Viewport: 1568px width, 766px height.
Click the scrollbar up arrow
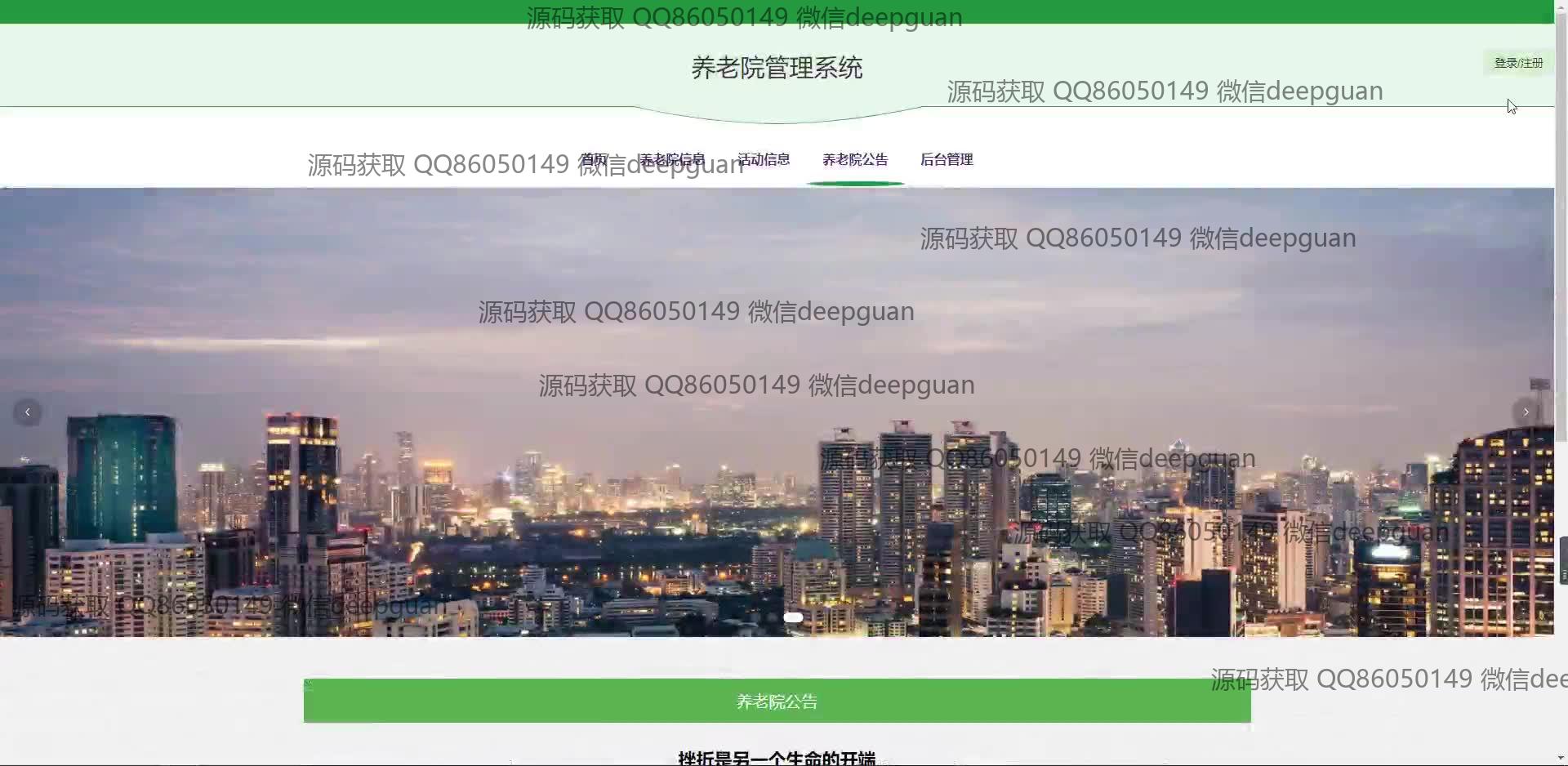(1561, 6)
